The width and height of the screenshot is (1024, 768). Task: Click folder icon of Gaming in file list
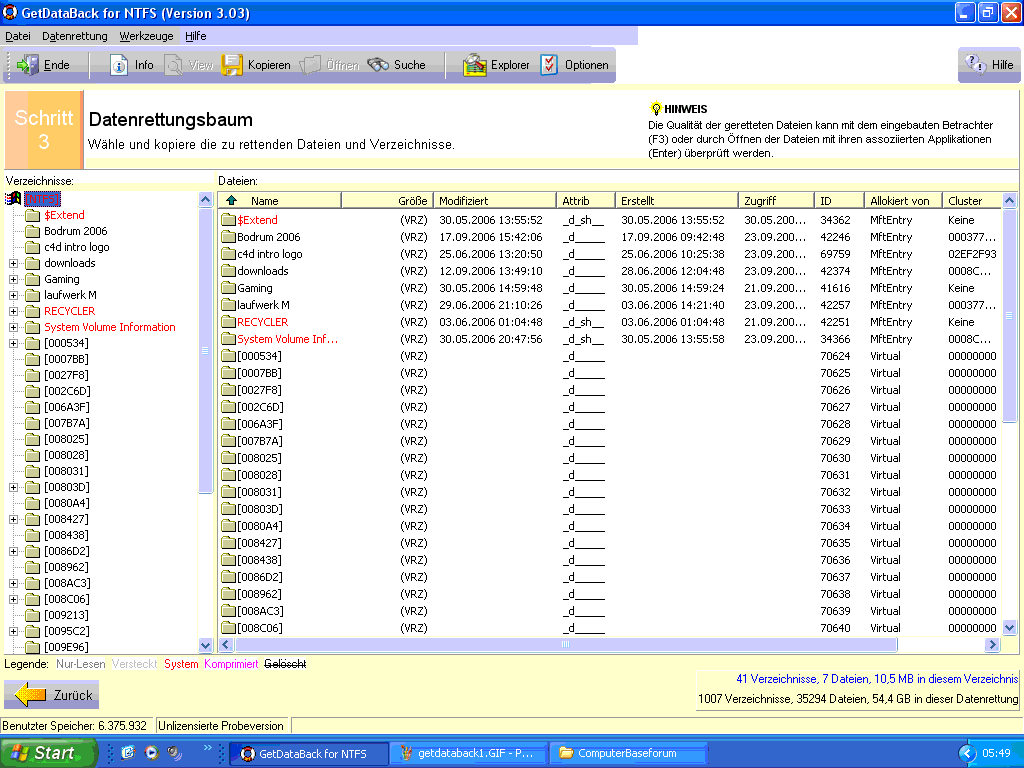pyautogui.click(x=228, y=287)
